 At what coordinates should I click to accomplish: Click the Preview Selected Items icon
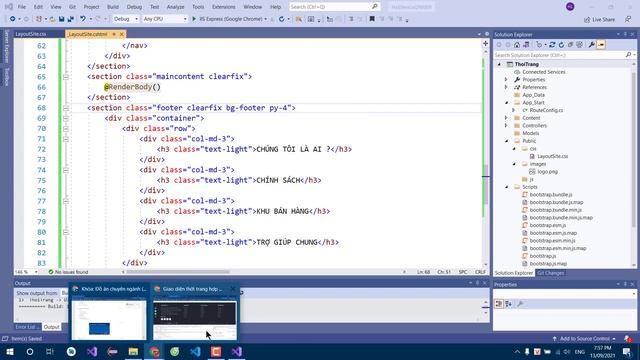click(601, 45)
